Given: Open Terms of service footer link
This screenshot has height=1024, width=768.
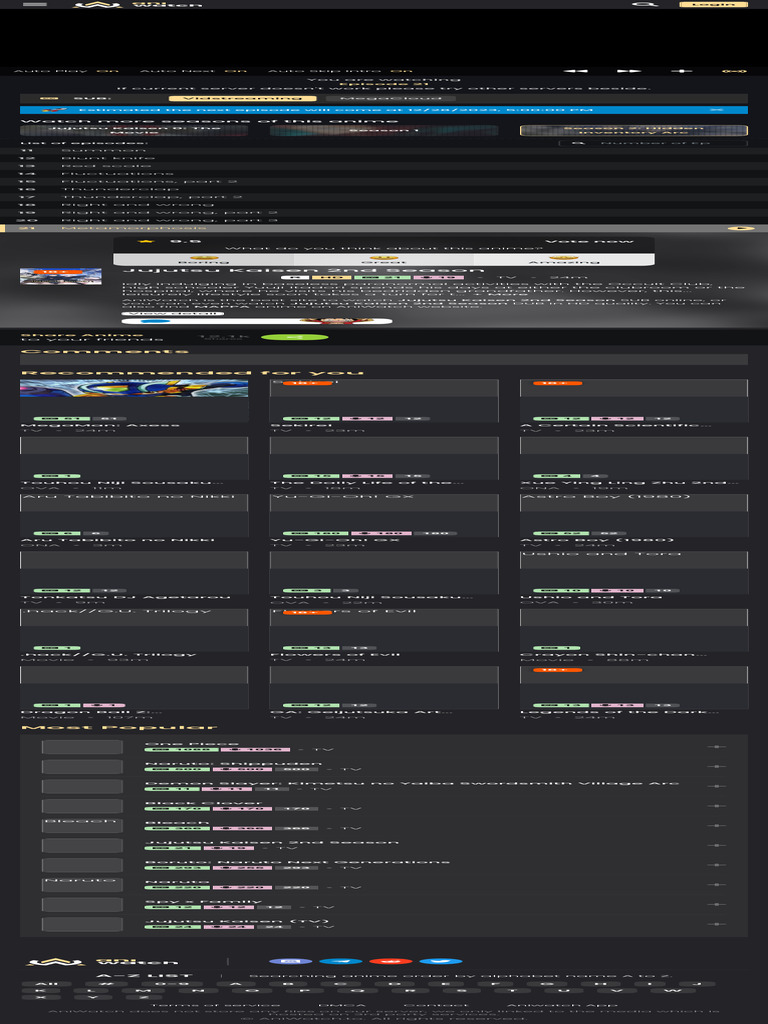Looking at the screenshot, I should (x=216, y=1005).
